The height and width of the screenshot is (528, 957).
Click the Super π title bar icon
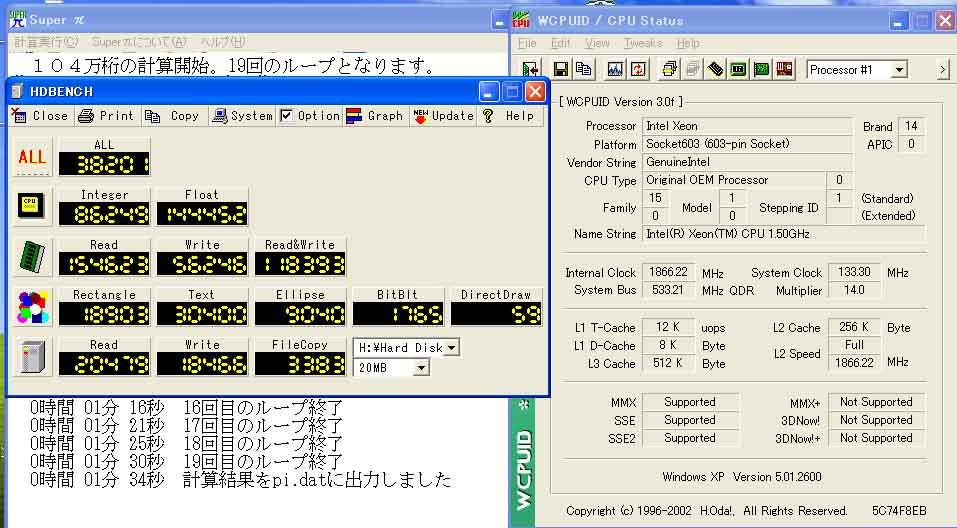click(17, 20)
